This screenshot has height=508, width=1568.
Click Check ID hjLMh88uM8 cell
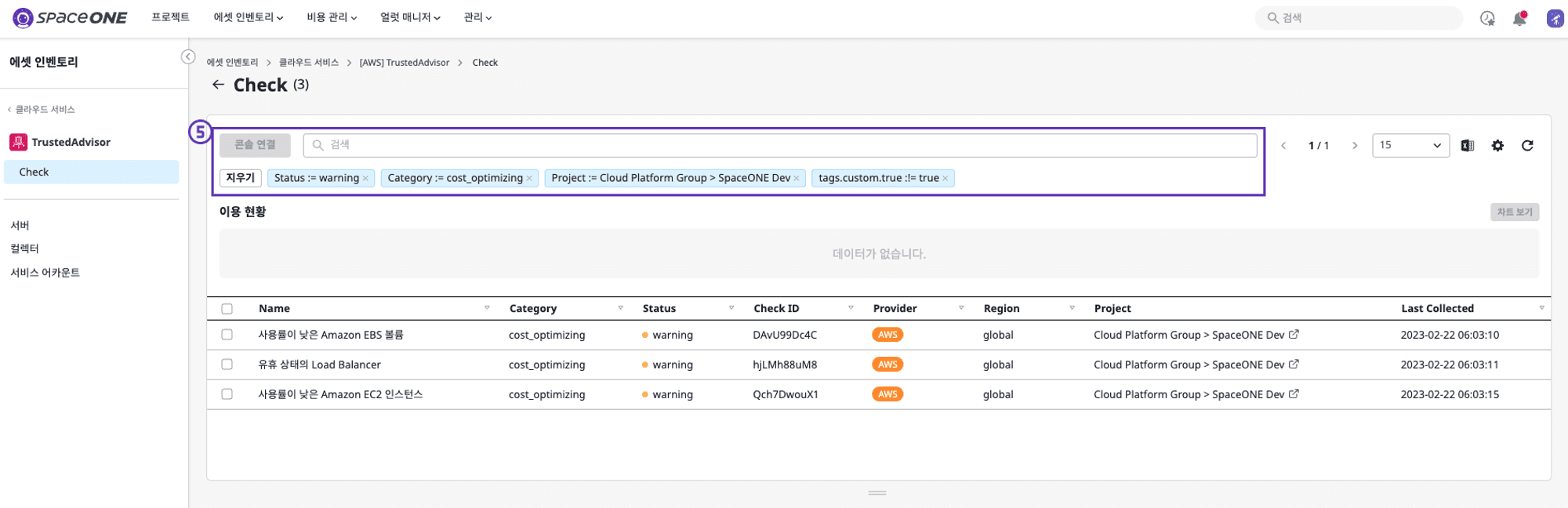785,365
